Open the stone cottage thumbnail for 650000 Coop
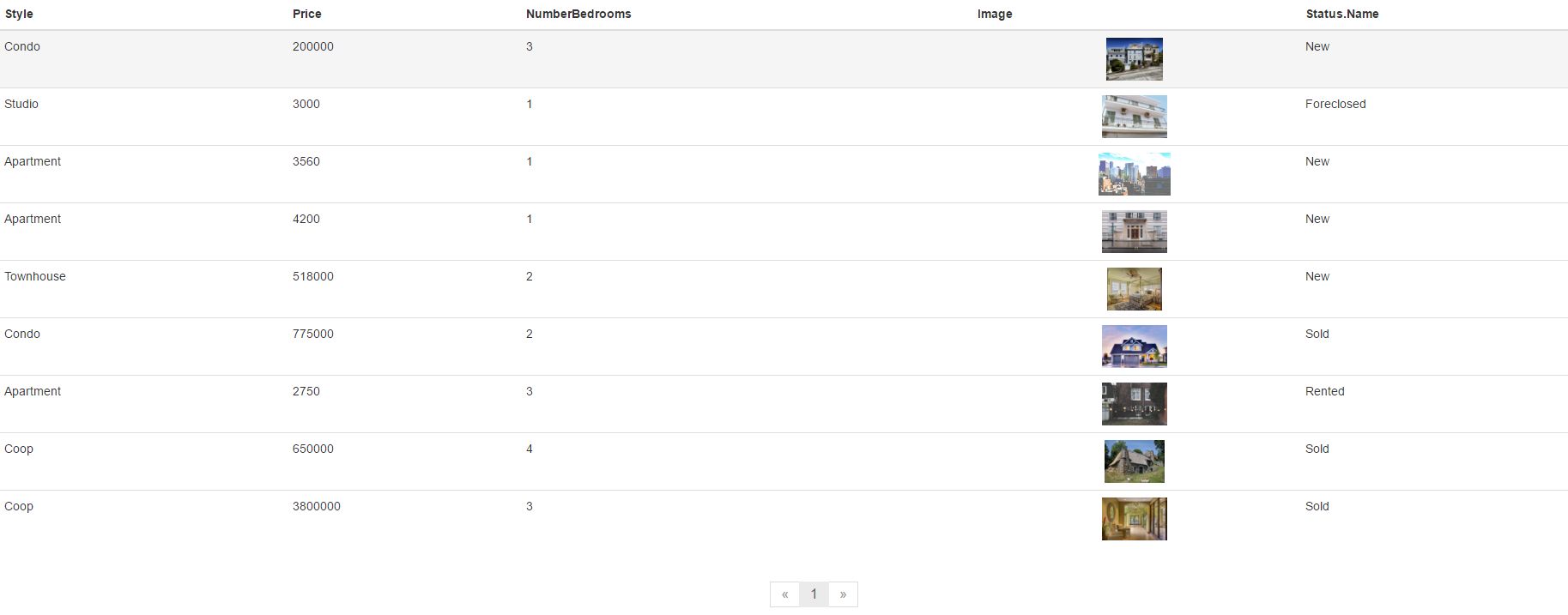 coord(1134,461)
